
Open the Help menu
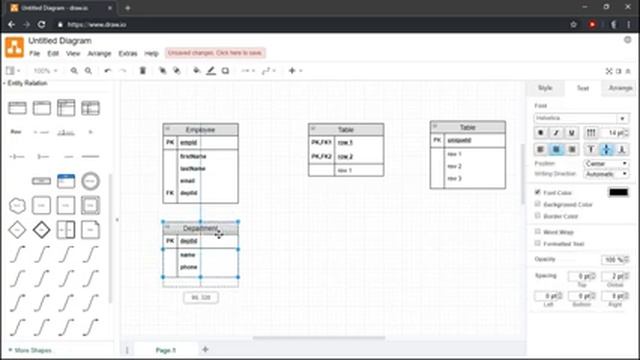pos(151,53)
